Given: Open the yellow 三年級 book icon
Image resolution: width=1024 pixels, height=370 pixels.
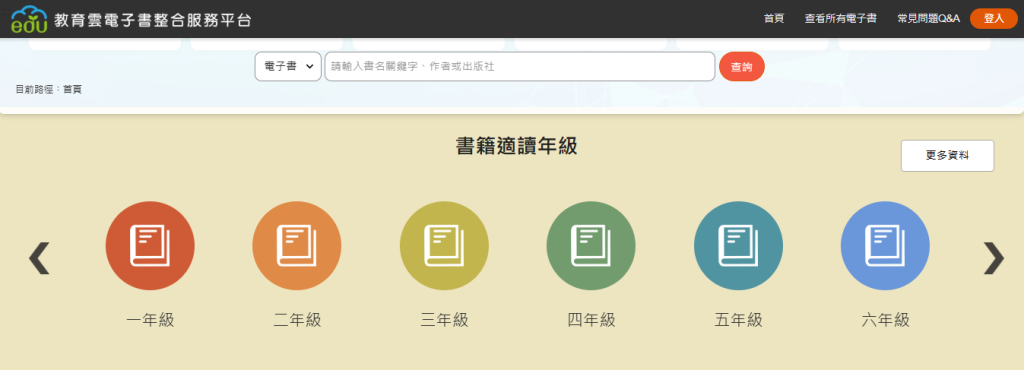Looking at the screenshot, I should (444, 245).
